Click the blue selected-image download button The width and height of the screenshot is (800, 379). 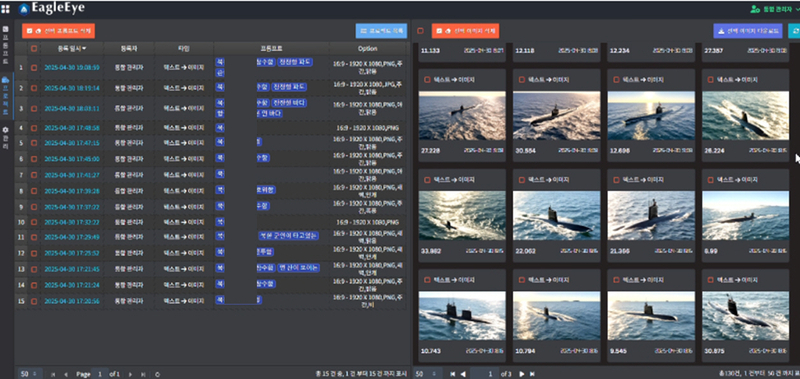(x=747, y=31)
